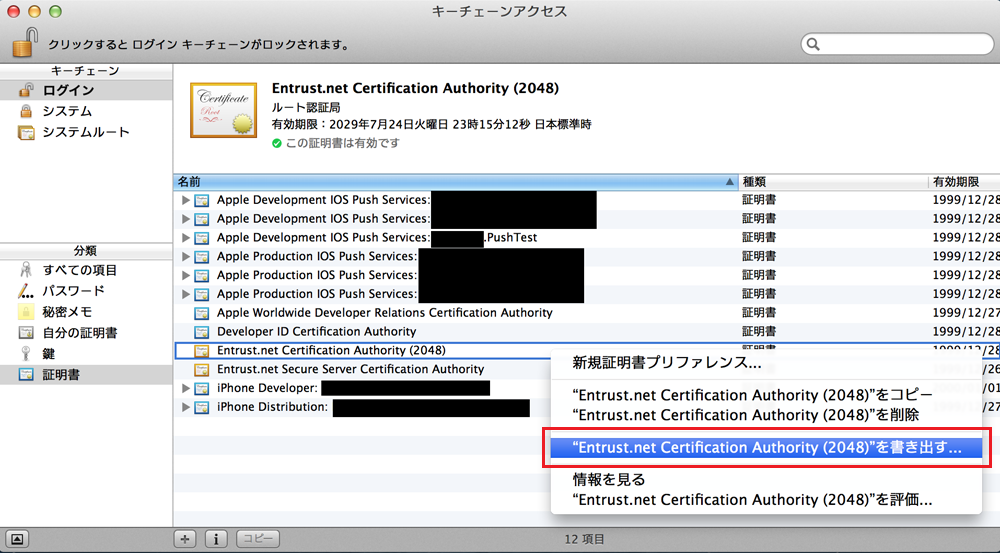
Task: Expand the iPhone Developer certificate row
Action: pyautogui.click(x=185, y=388)
